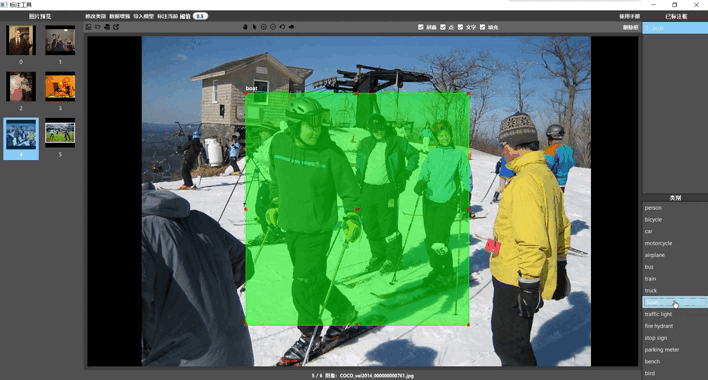Choose 'fire hydrant' in the class list
Screen dimensions: 708x380
click(x=675, y=326)
